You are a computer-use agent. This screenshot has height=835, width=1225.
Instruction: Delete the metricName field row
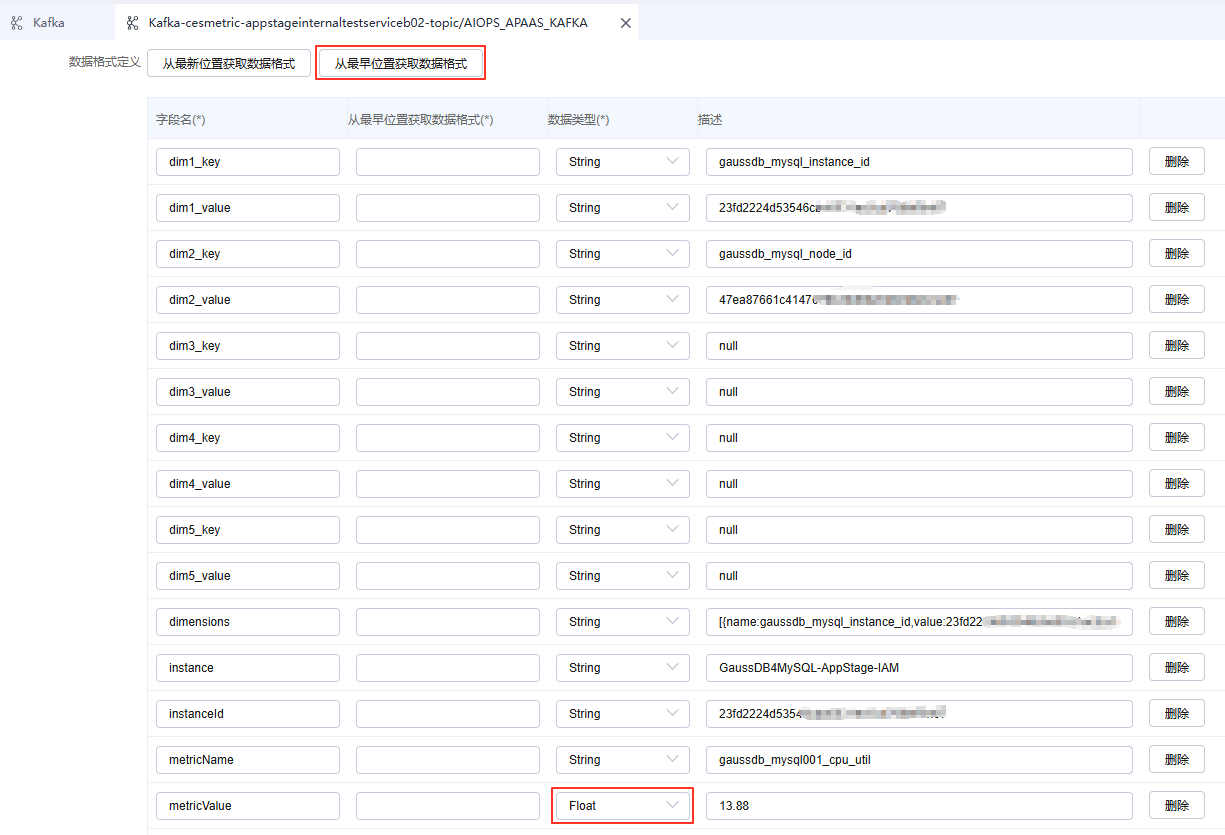pos(1176,760)
